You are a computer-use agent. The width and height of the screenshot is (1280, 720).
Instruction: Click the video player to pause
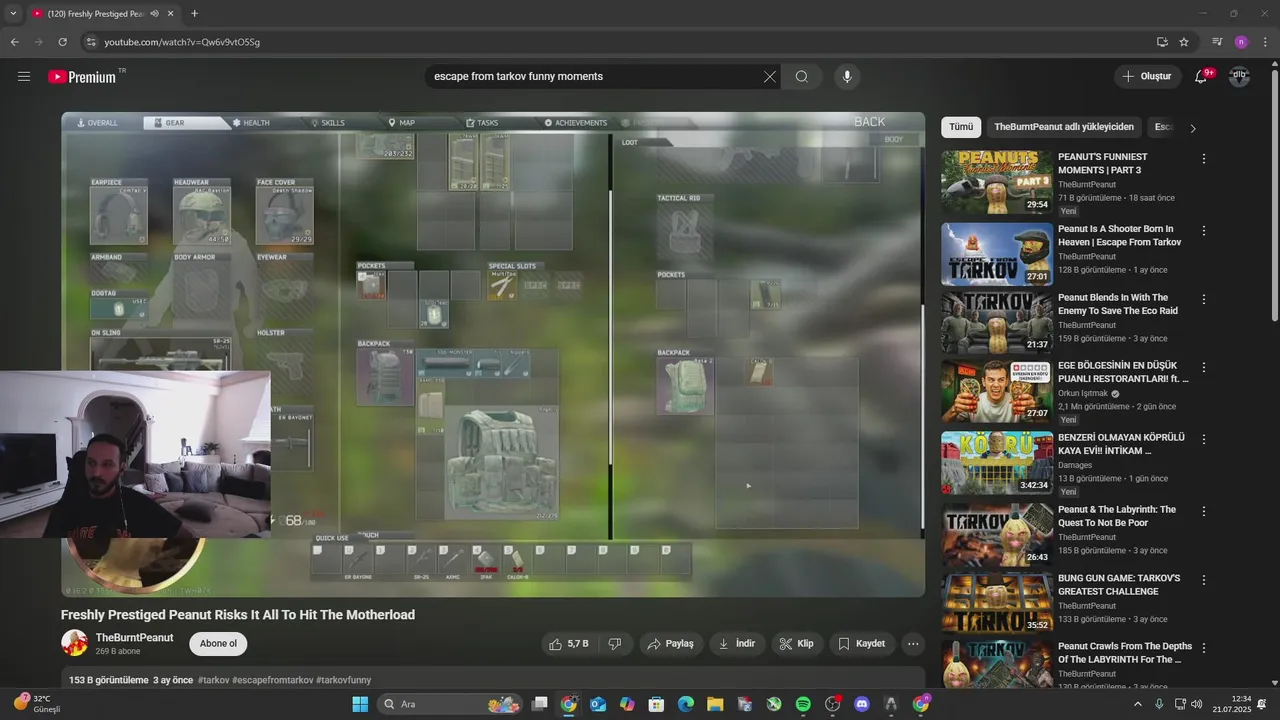(493, 354)
